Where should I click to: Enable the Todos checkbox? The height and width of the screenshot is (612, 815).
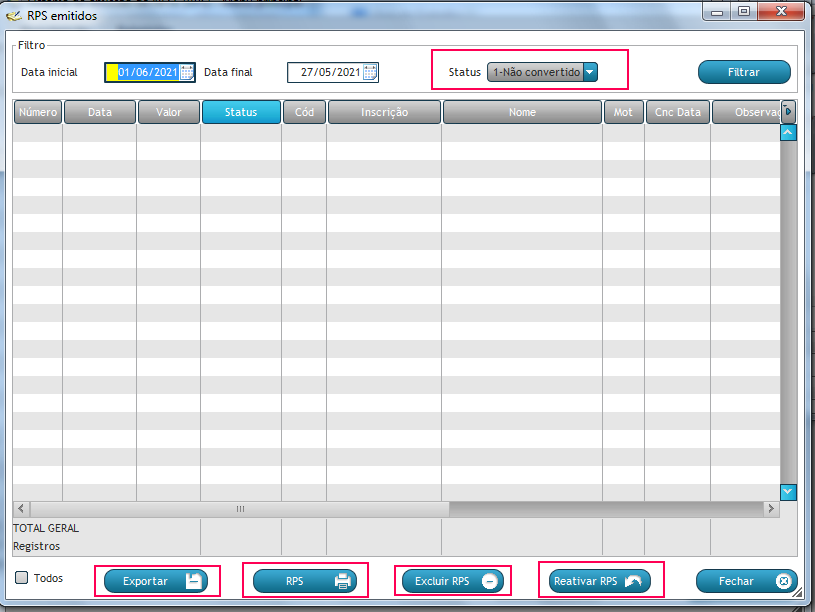click(x=22, y=578)
